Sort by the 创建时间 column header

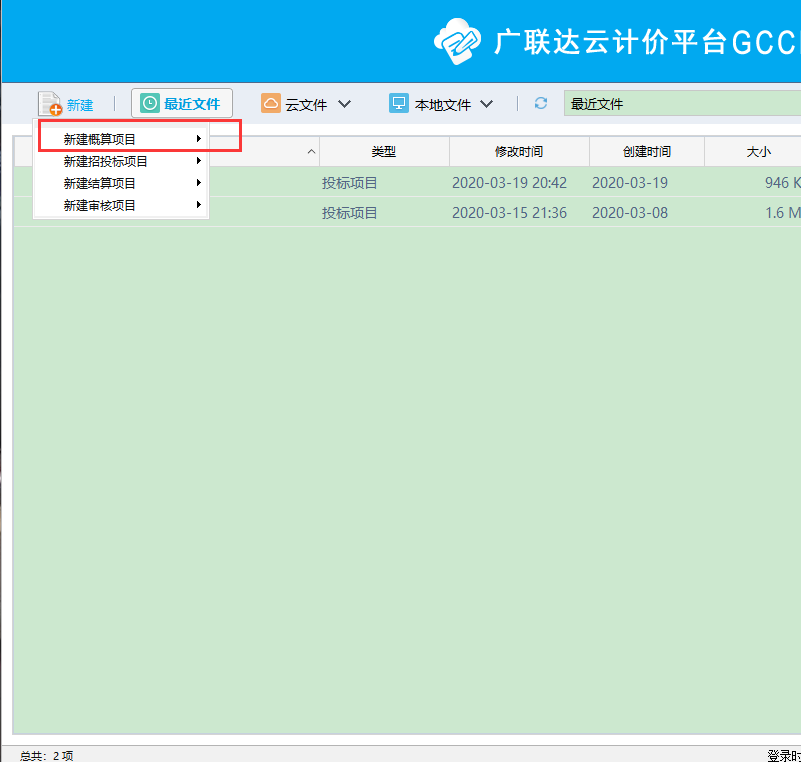pos(647,152)
